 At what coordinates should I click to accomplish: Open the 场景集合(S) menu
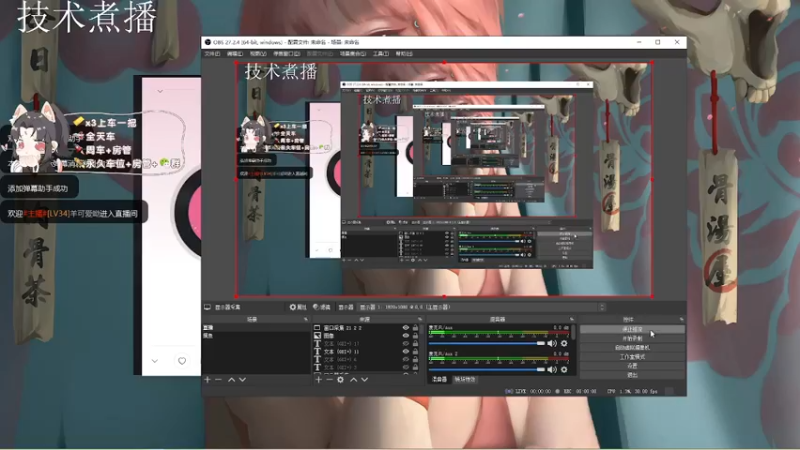pyautogui.click(x=353, y=54)
